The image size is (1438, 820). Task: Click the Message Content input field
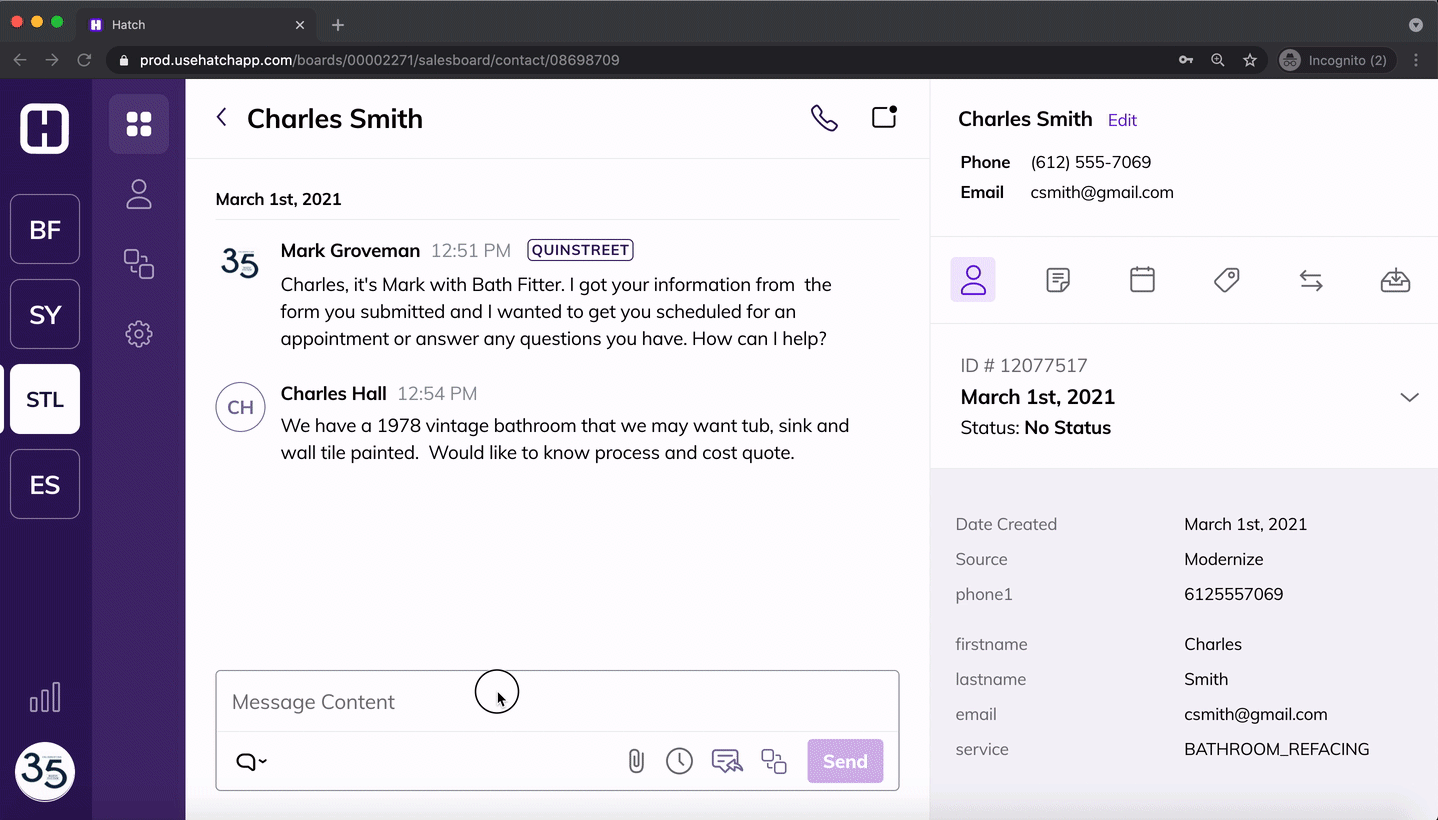(556, 702)
